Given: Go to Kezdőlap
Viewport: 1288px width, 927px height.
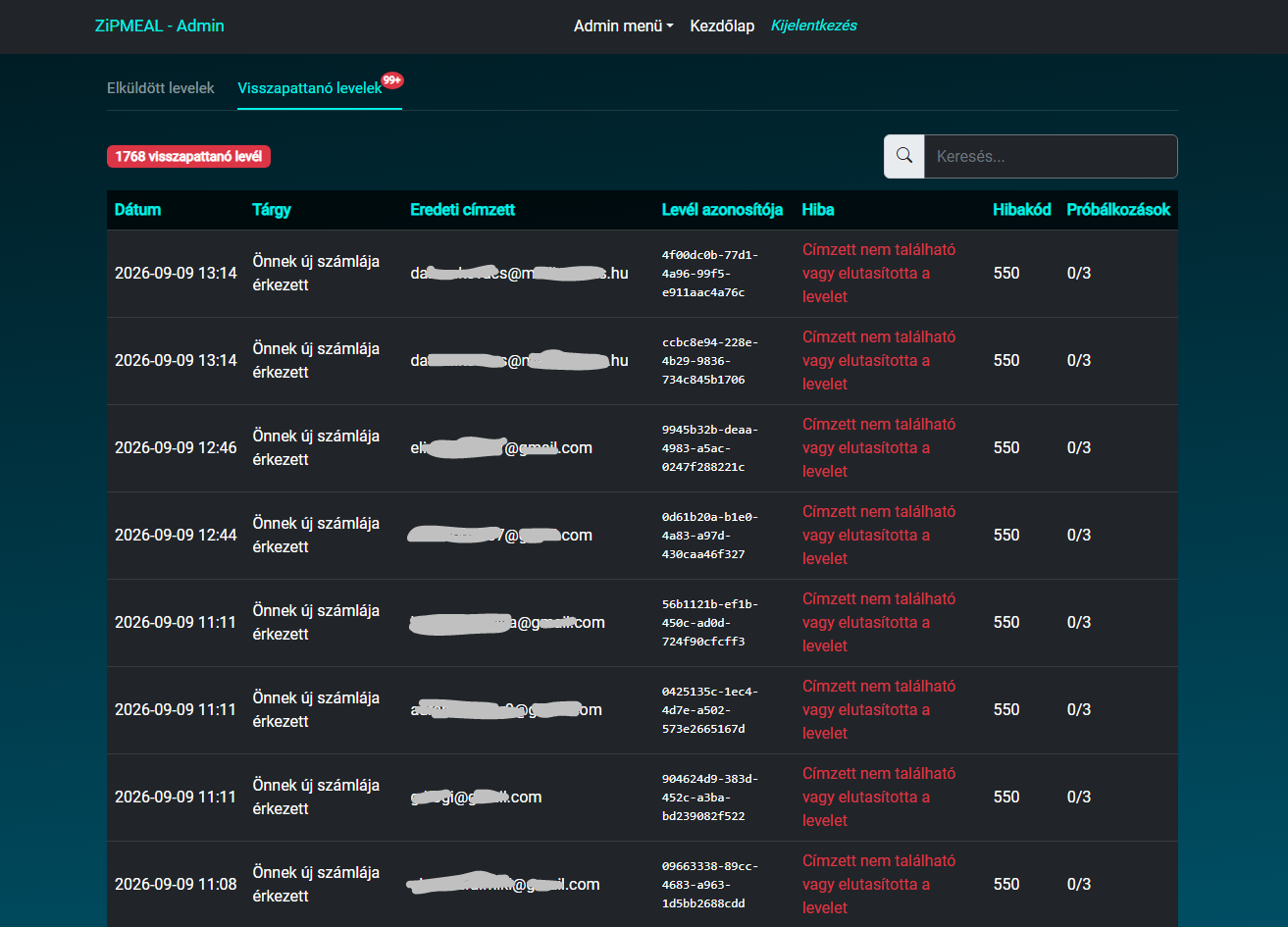Looking at the screenshot, I should coord(722,26).
